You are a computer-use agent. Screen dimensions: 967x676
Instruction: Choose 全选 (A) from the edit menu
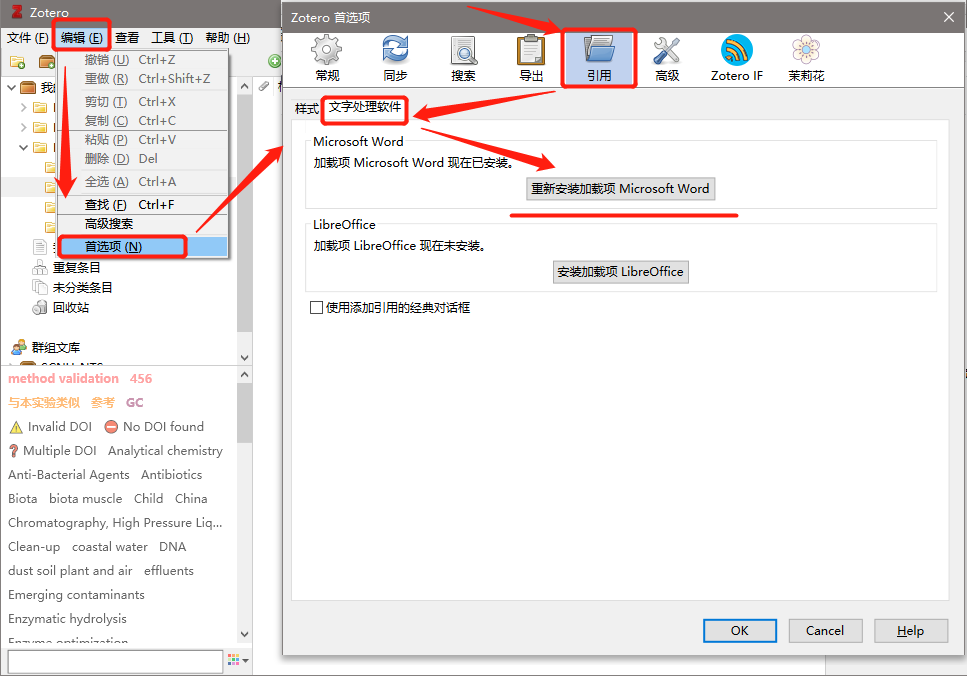coord(143,182)
